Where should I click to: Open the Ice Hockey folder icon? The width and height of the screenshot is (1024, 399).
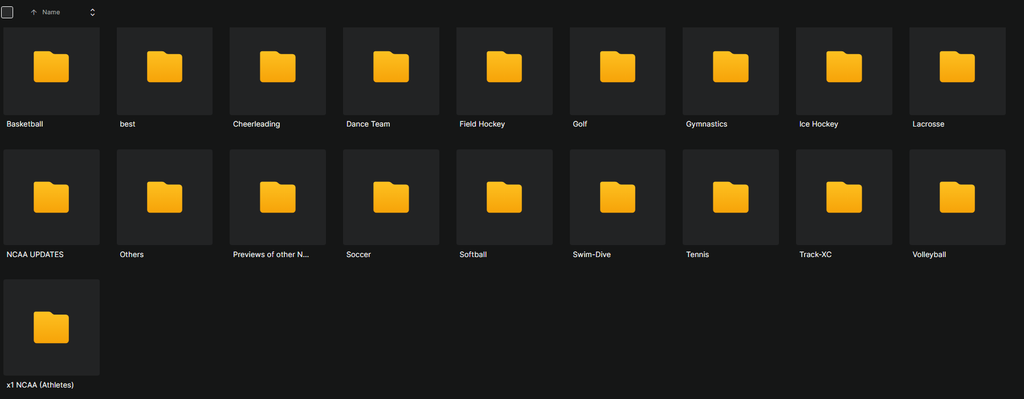844,67
